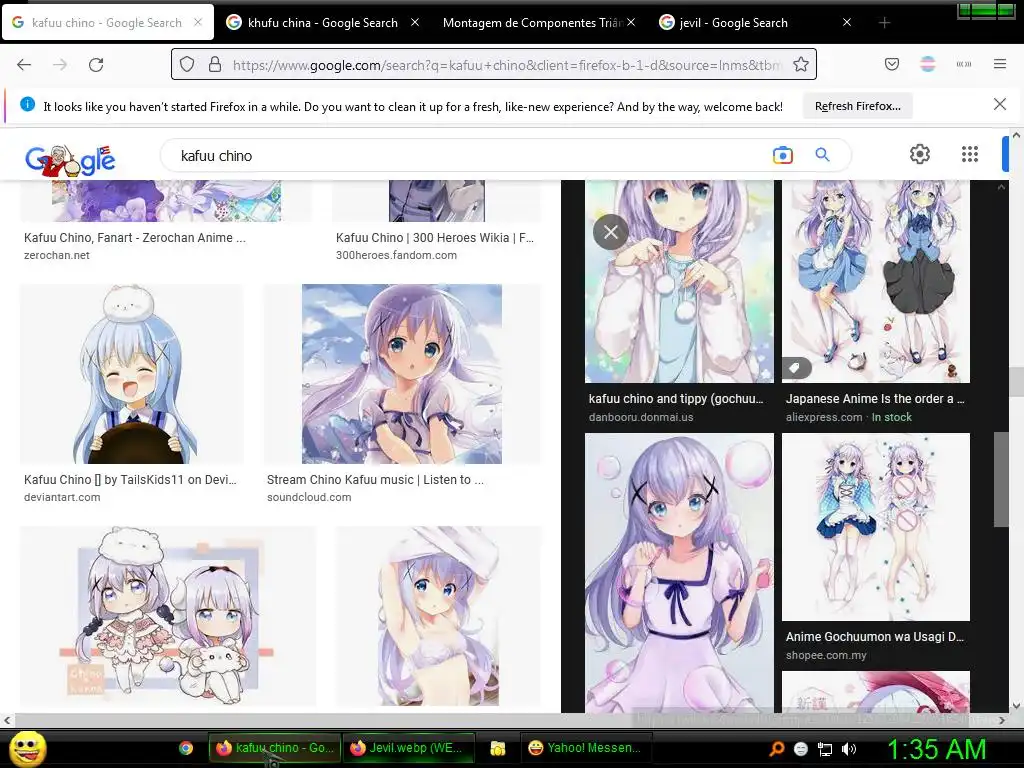Click Japanese Anime Is the order caption
The width and height of the screenshot is (1024, 768).
coord(875,398)
